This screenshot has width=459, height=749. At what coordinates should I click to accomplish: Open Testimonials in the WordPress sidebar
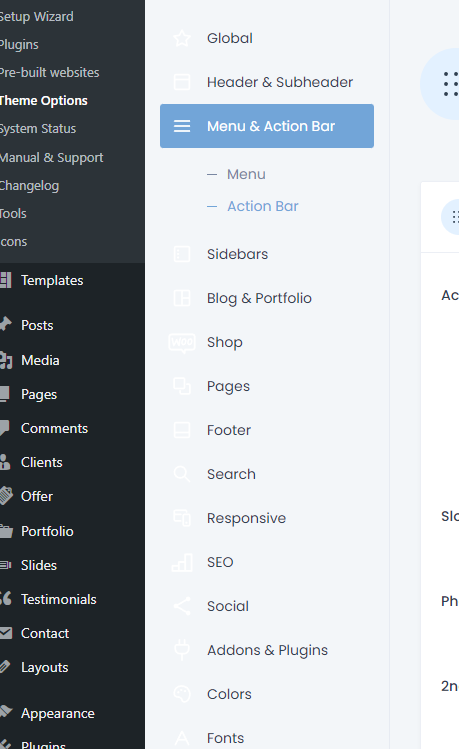coord(59,599)
